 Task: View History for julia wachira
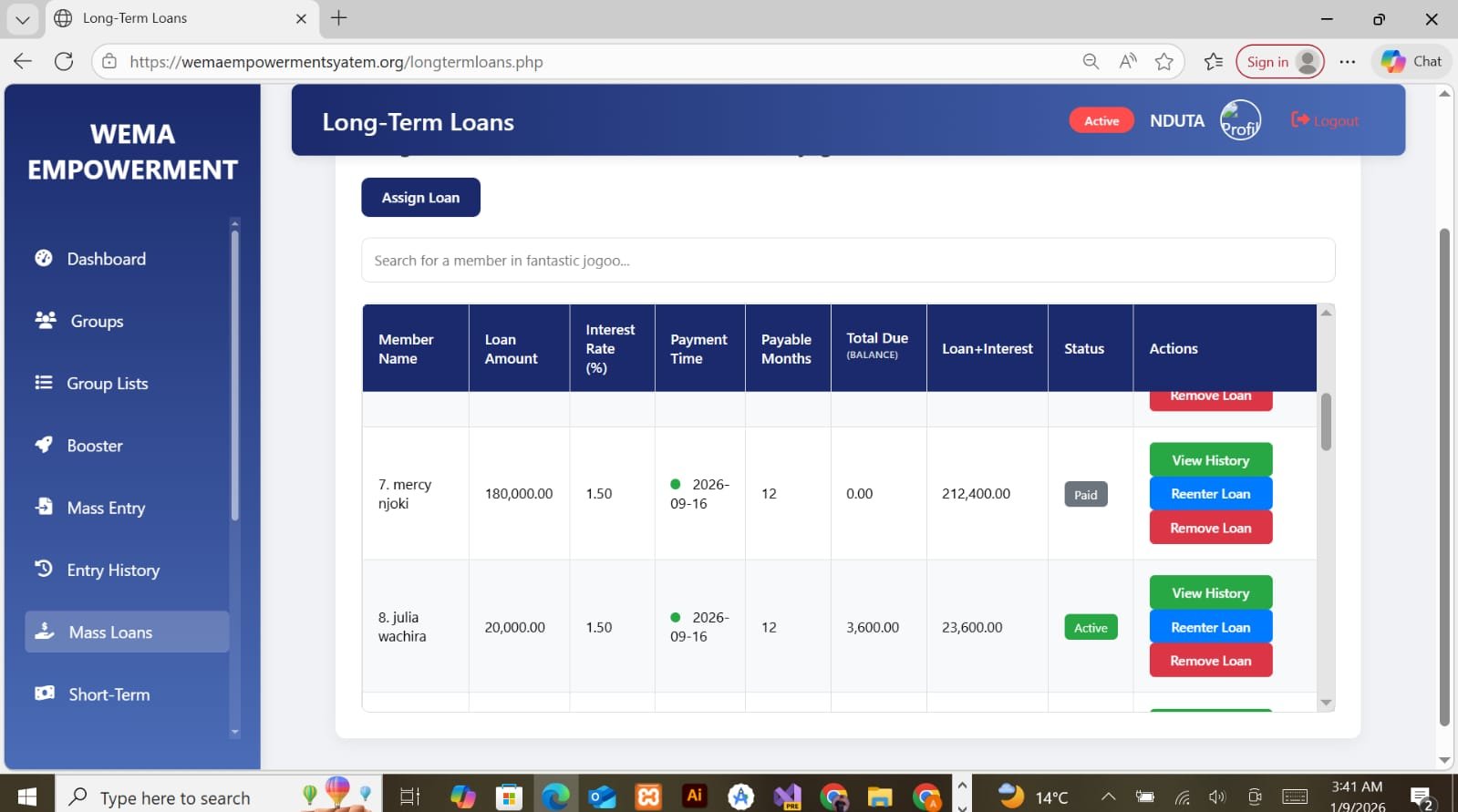point(1211,593)
